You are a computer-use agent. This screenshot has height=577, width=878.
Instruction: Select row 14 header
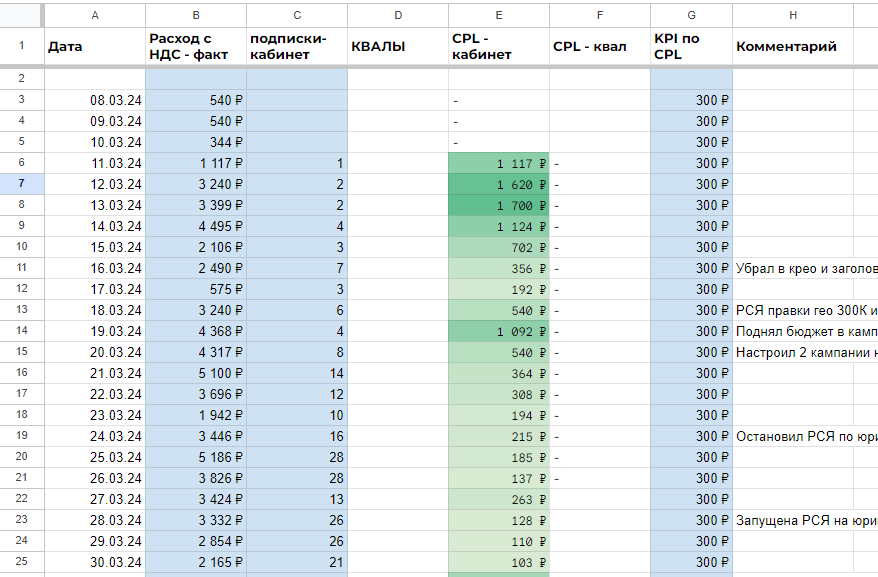coord(22,331)
